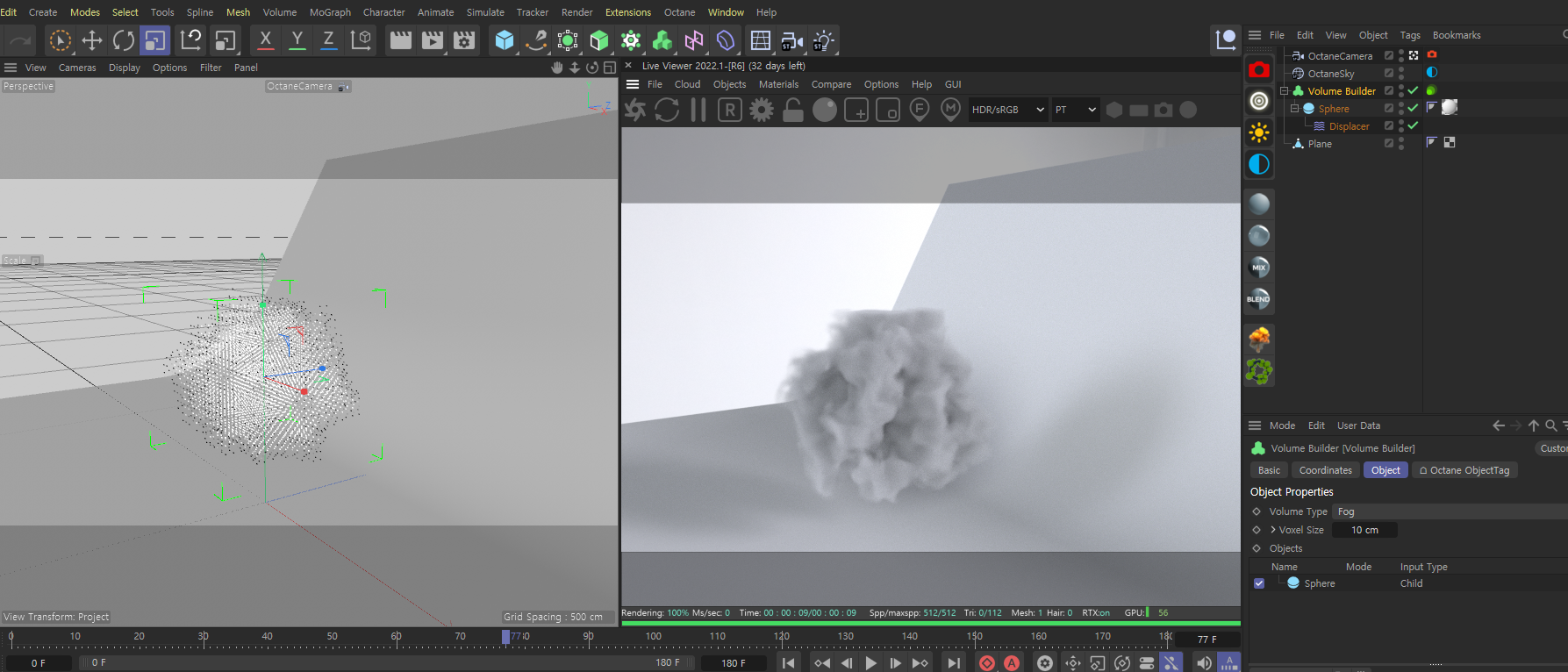Click the Octane mix material icon
The width and height of the screenshot is (1568, 672).
coord(1259,268)
